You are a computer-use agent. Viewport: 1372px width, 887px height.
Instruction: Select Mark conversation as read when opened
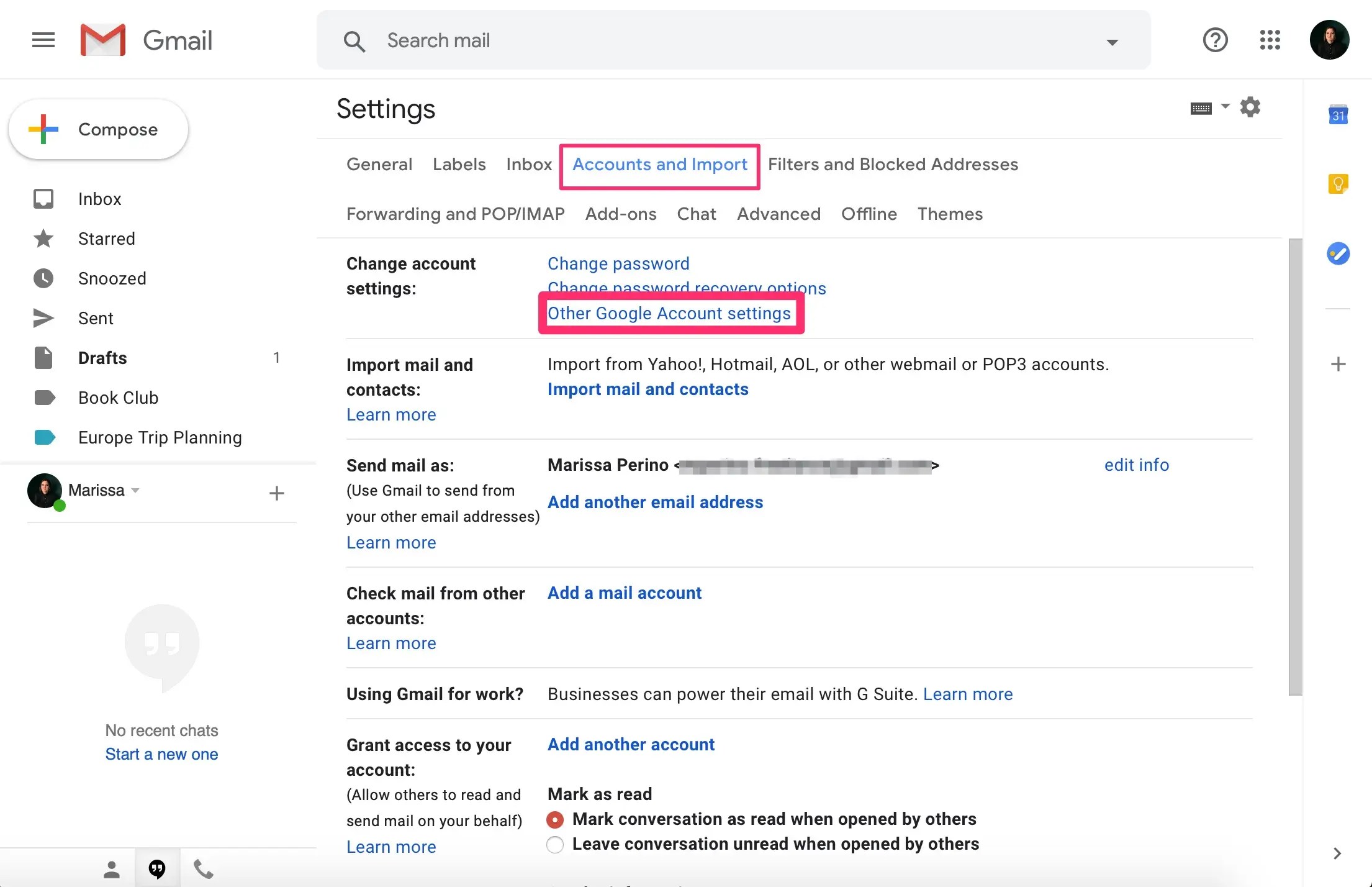tap(555, 820)
